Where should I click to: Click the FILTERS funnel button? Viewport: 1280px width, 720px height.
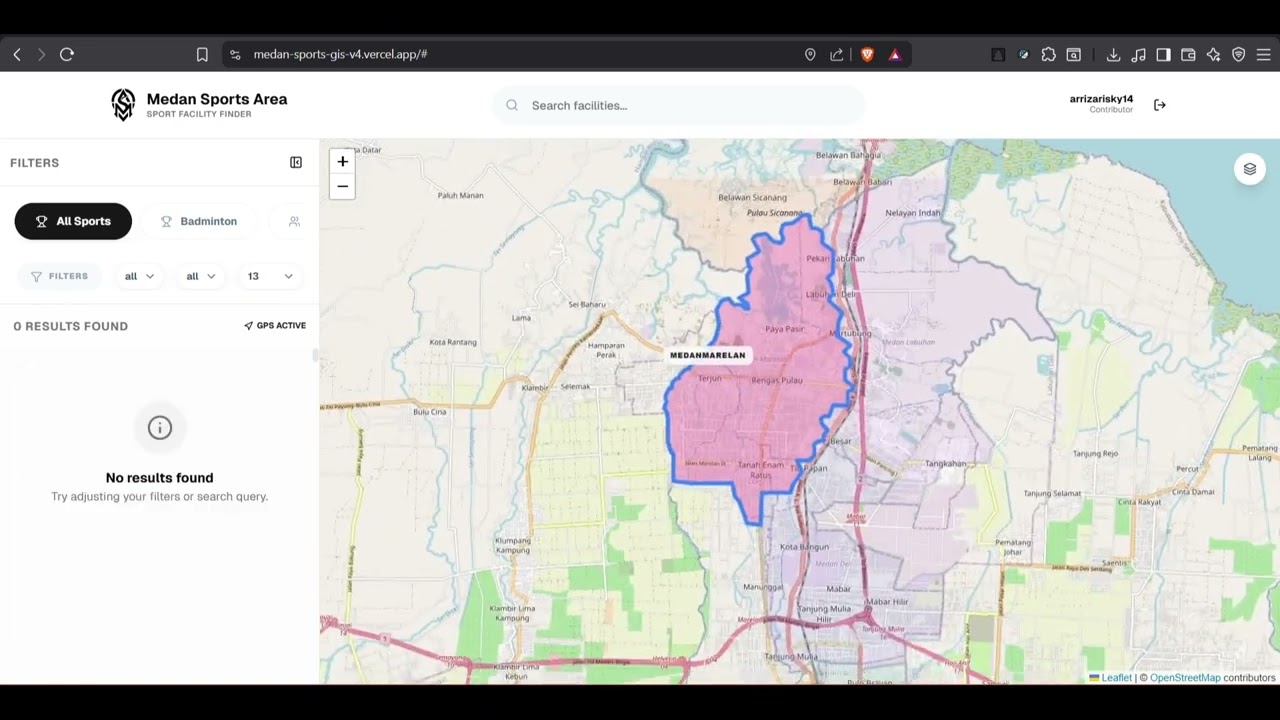(x=60, y=276)
